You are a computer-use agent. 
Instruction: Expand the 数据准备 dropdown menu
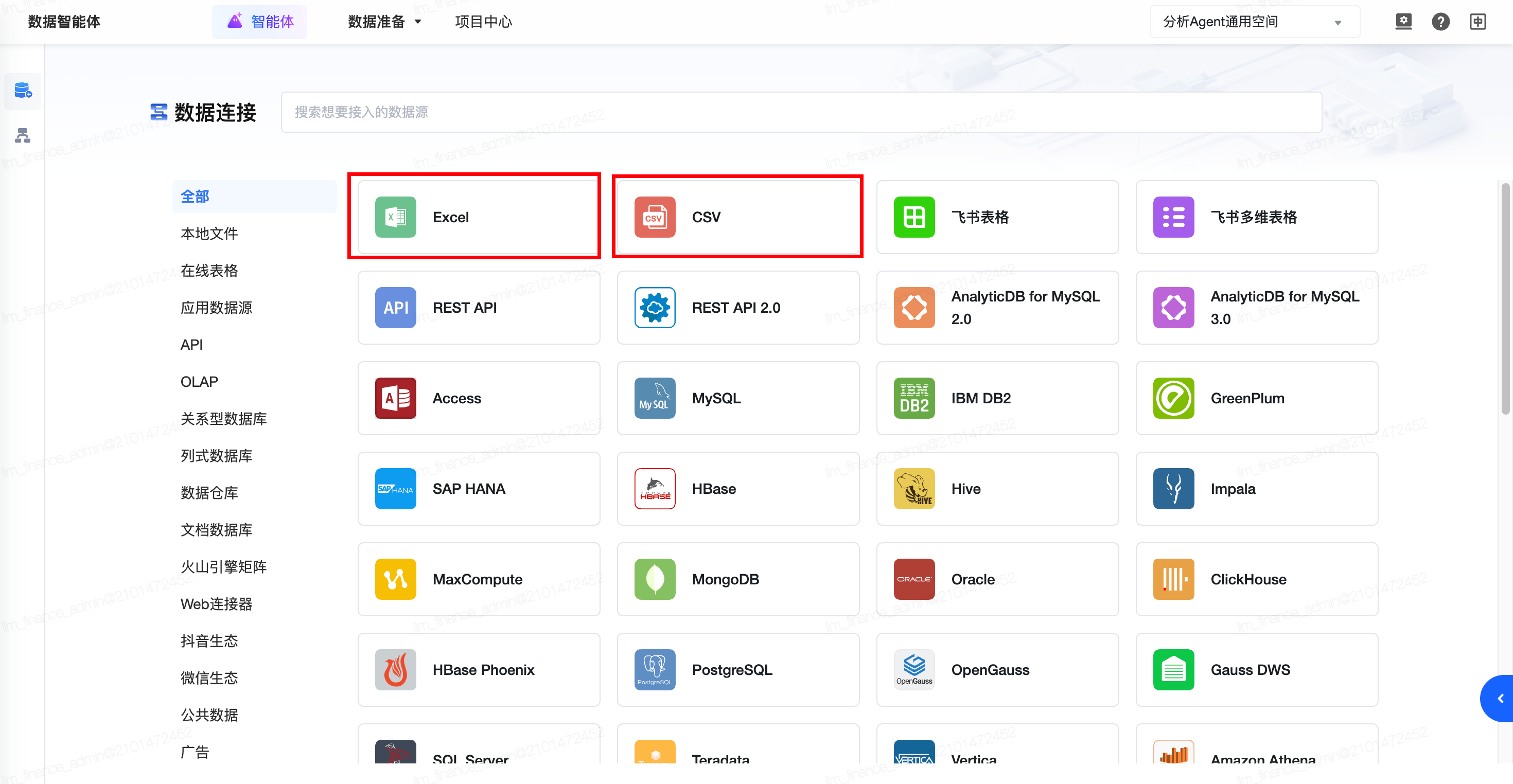[385, 22]
